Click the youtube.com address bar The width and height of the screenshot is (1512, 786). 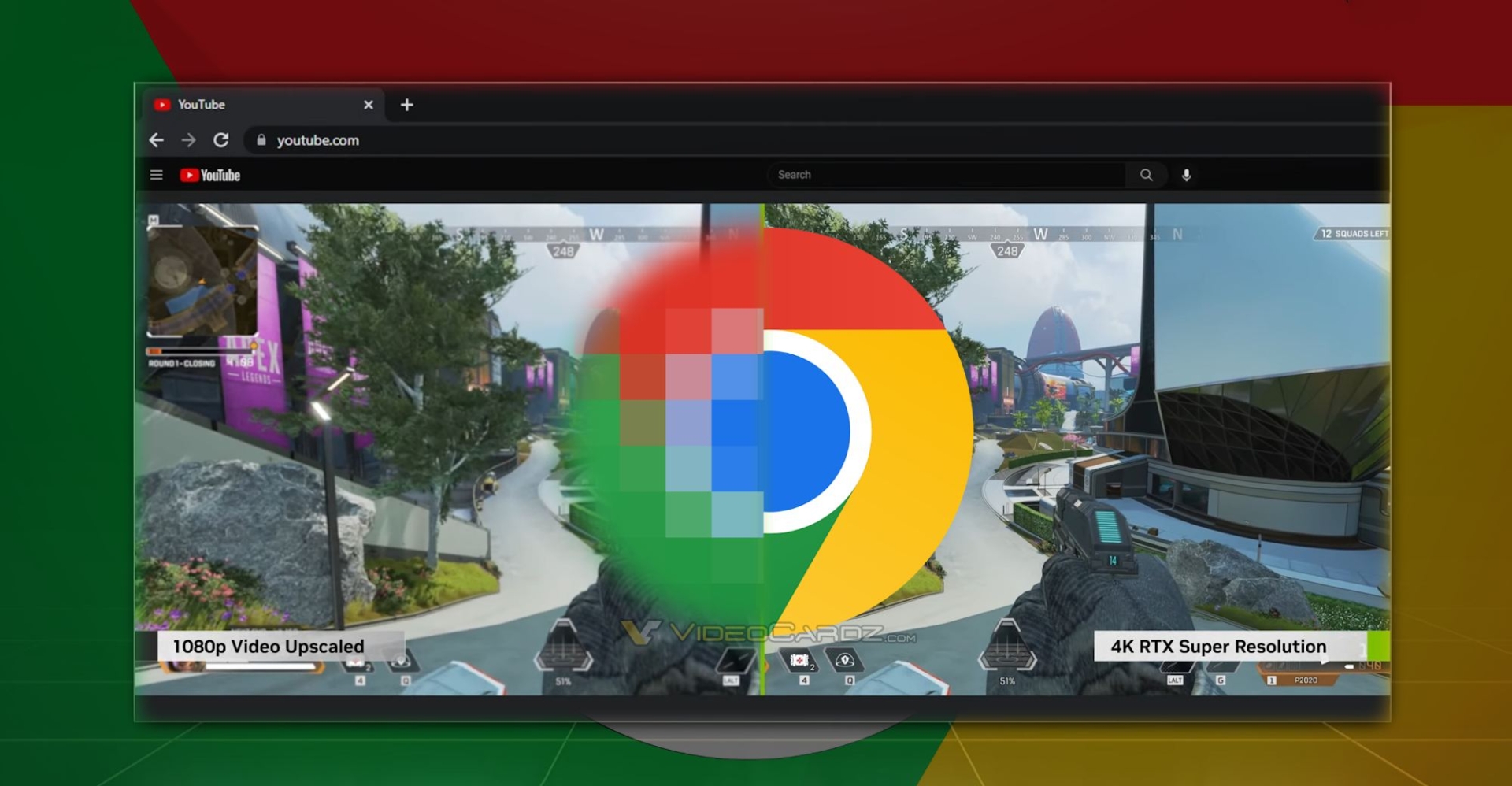(x=815, y=140)
